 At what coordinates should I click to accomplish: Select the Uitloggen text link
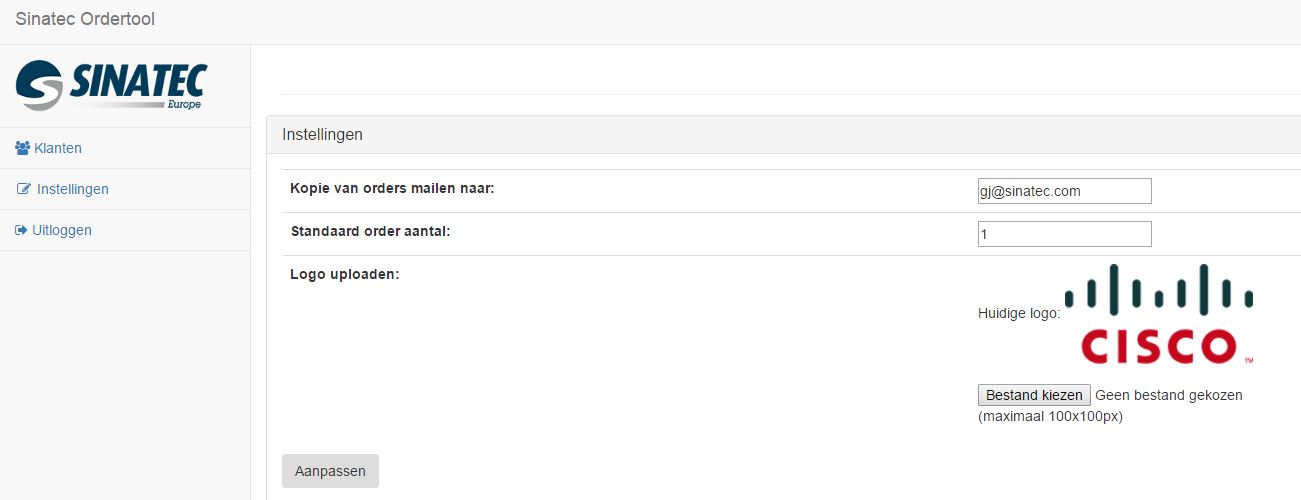pyautogui.click(x=62, y=230)
